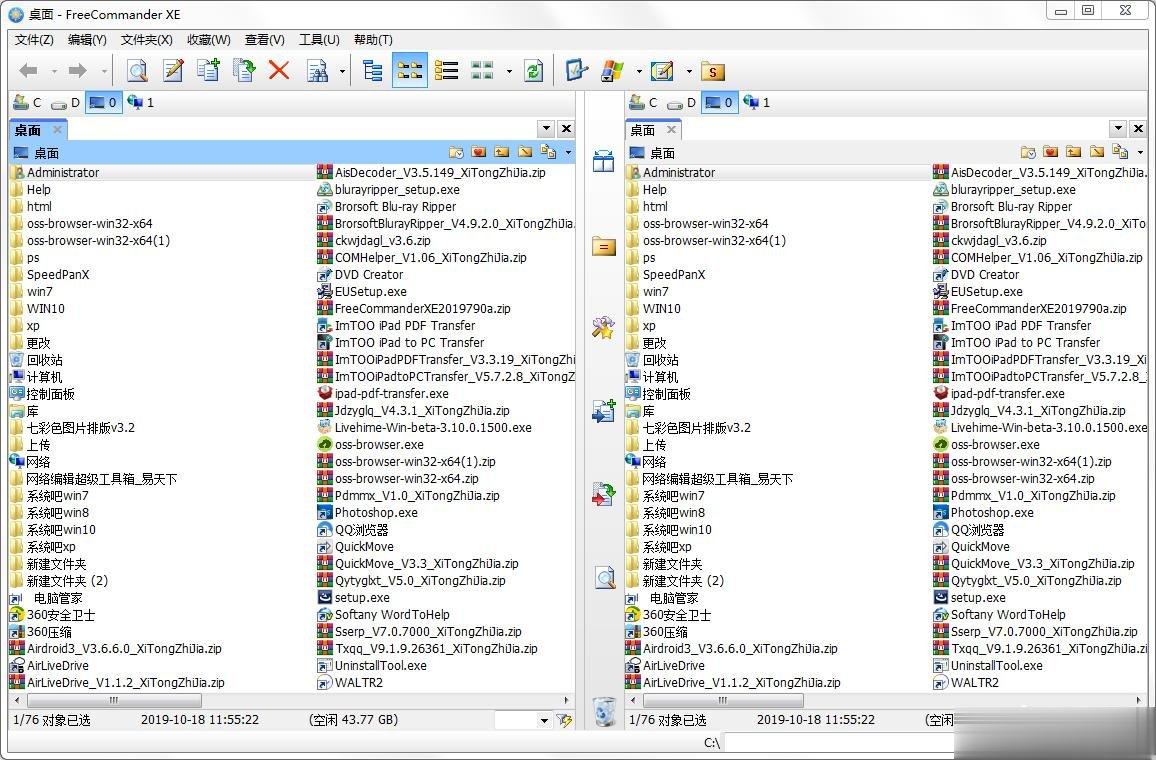Click the copy files toolbar icon
Viewport: 1156px width, 760px height.
(x=209, y=71)
